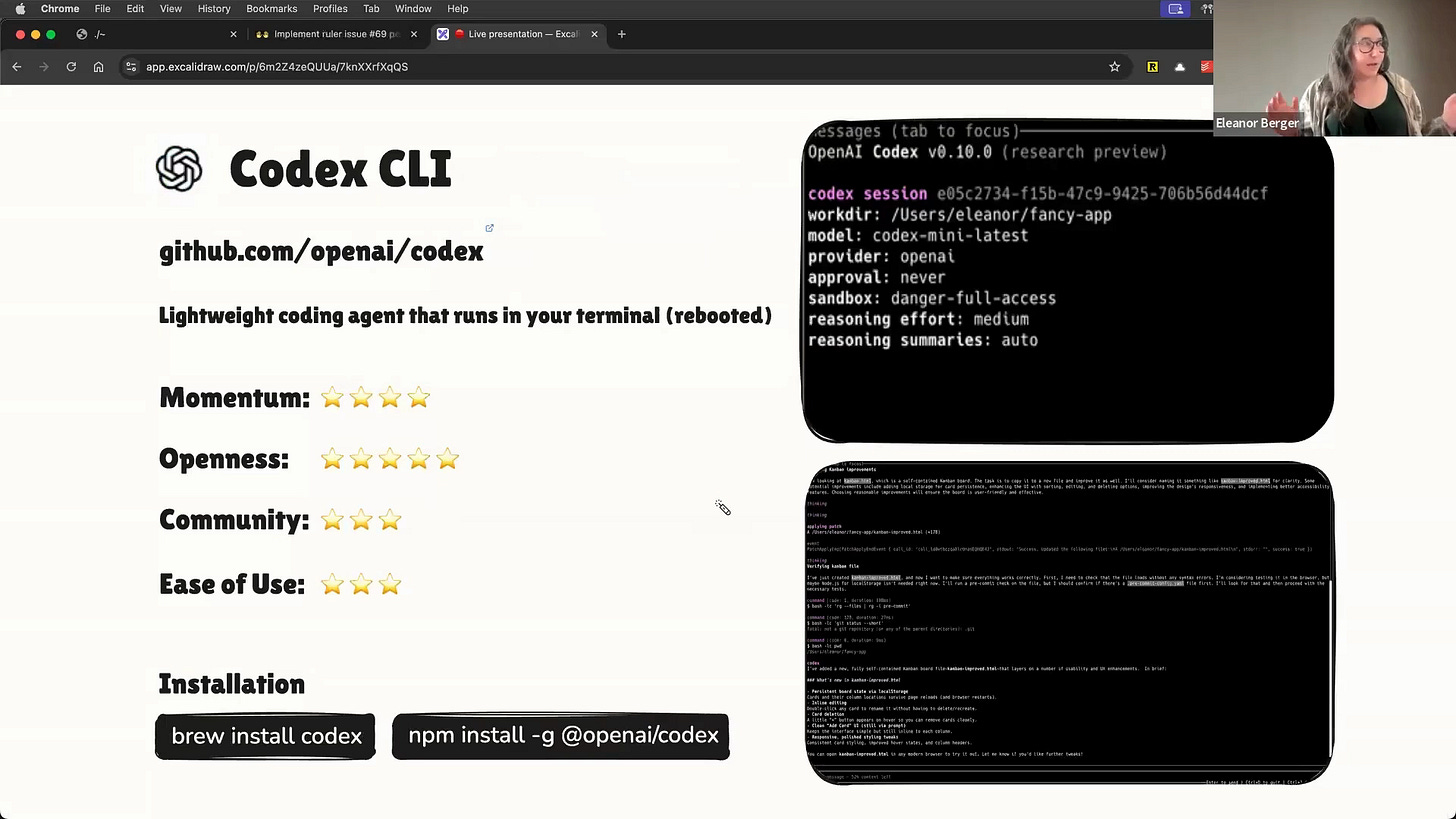The height and width of the screenshot is (819, 1456).
Task: Reload the page with the refresh icon
Action: [70, 66]
